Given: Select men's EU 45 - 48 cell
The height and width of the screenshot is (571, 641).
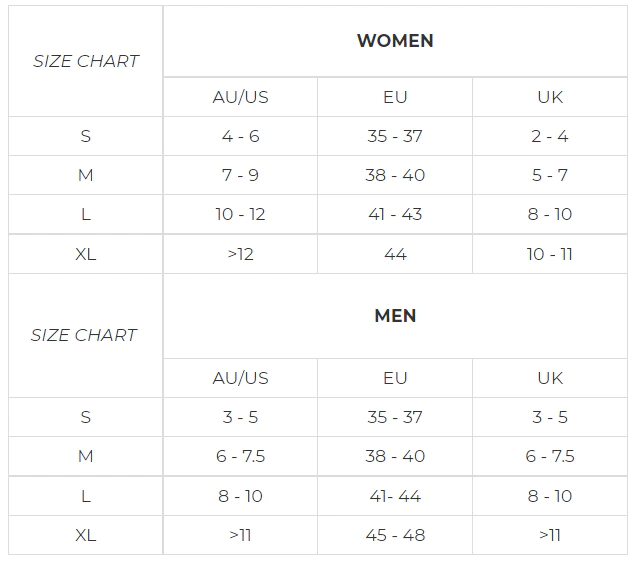Looking at the screenshot, I should click(x=395, y=535).
